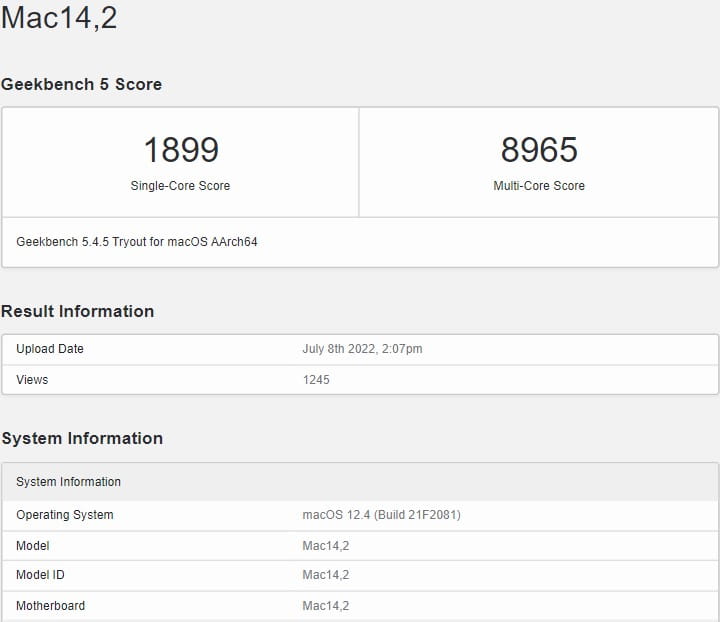This screenshot has width=720, height=622.
Task: Click the Operating System label
Action: [65, 515]
